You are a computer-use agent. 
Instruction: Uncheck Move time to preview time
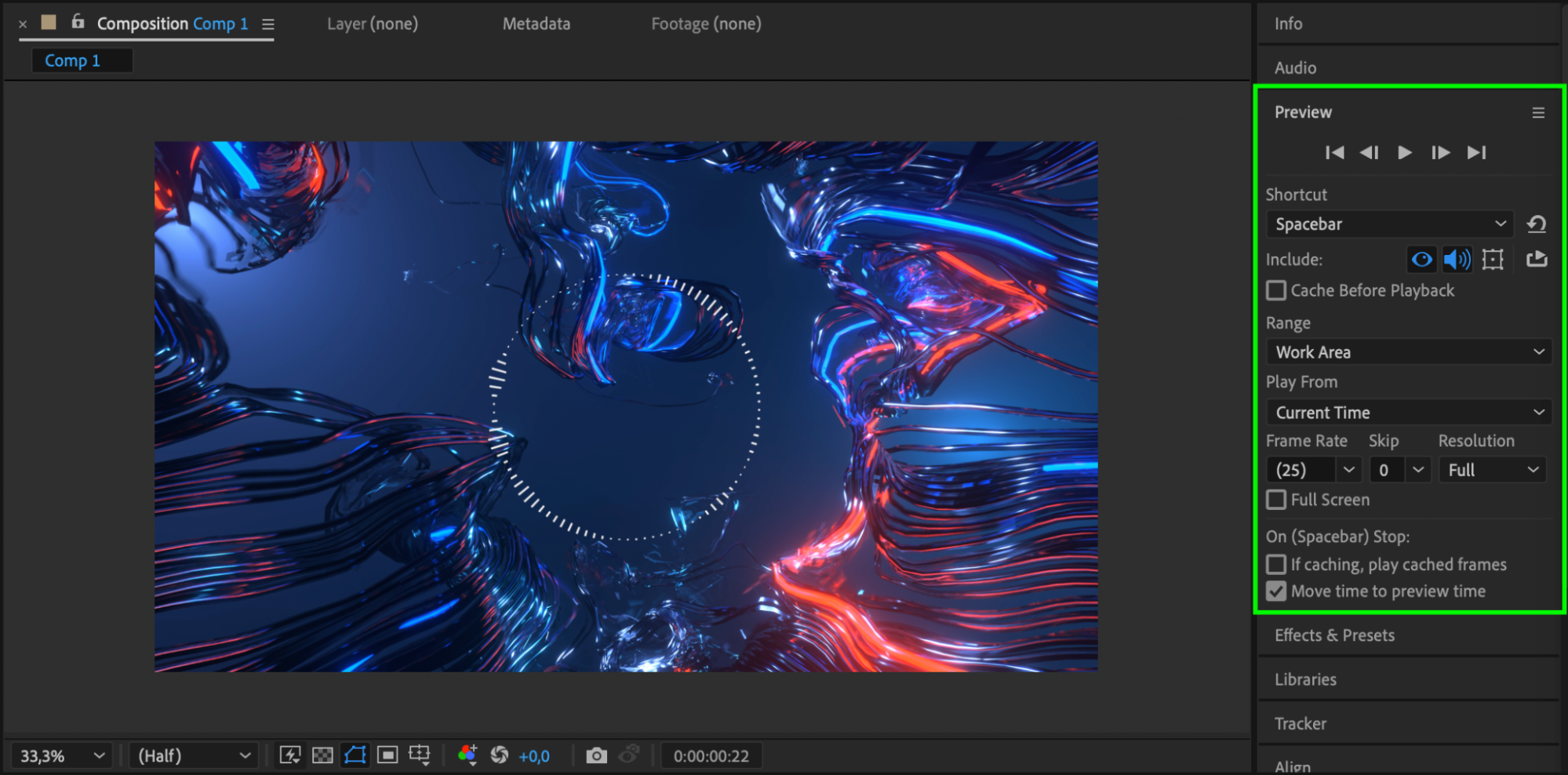click(1276, 591)
